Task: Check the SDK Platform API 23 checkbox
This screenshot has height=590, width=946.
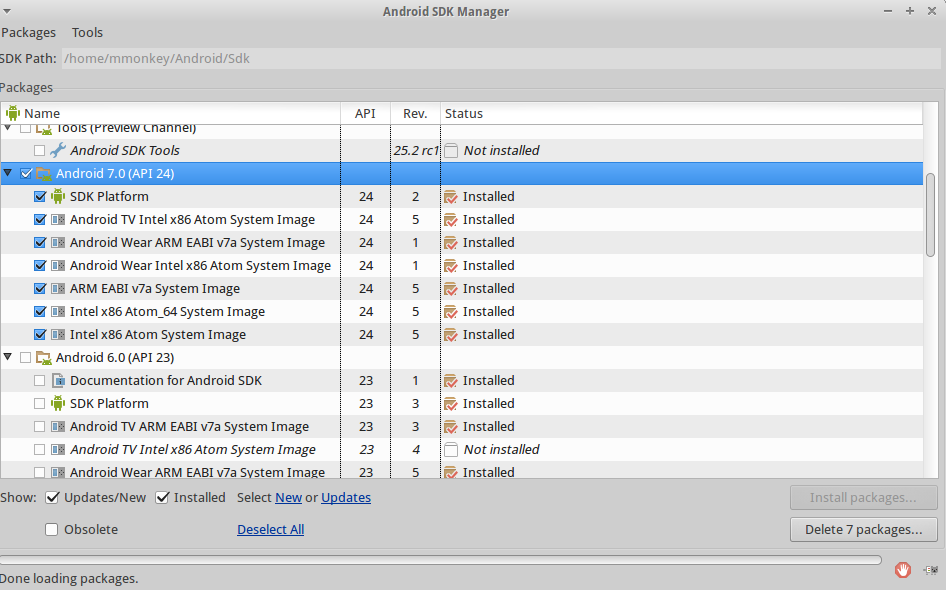Action: pyautogui.click(x=39, y=404)
